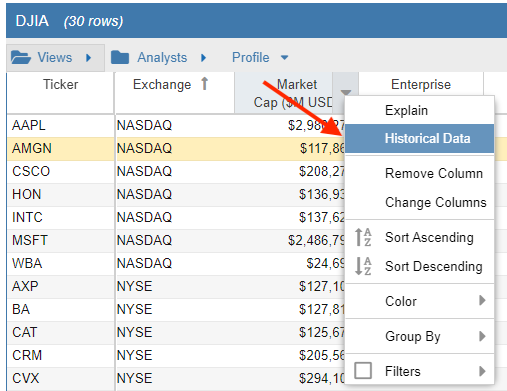Select the MSFT ticker row
507x391 pixels.
(x=176, y=240)
